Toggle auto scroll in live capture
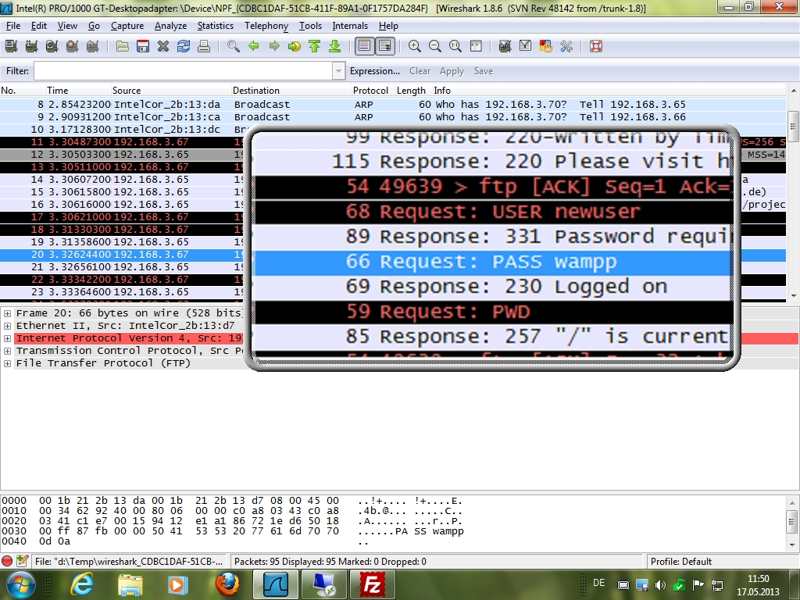The height and width of the screenshot is (600, 800). (385, 47)
